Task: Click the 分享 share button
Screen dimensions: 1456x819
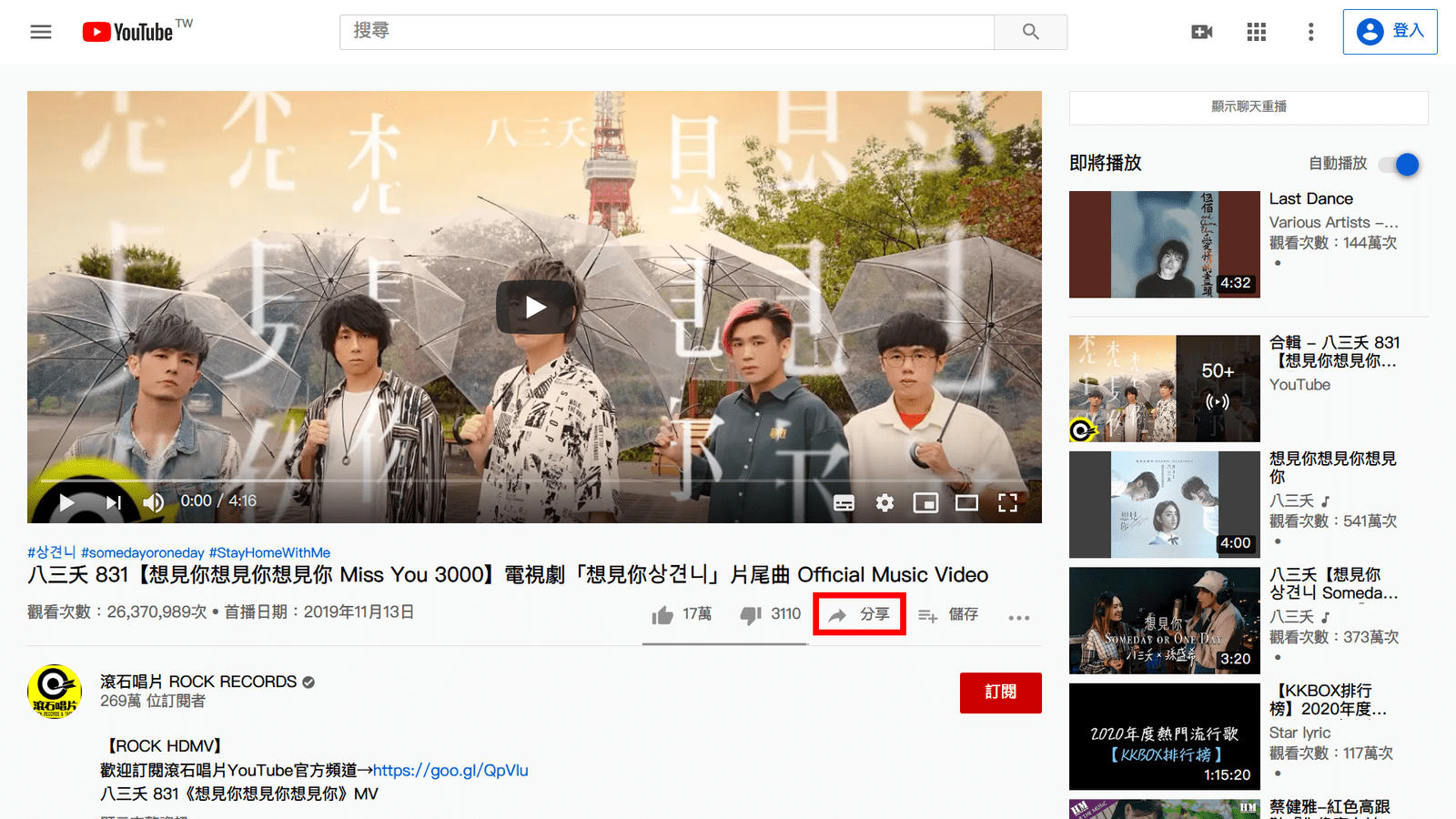Action: pyautogui.click(x=859, y=615)
